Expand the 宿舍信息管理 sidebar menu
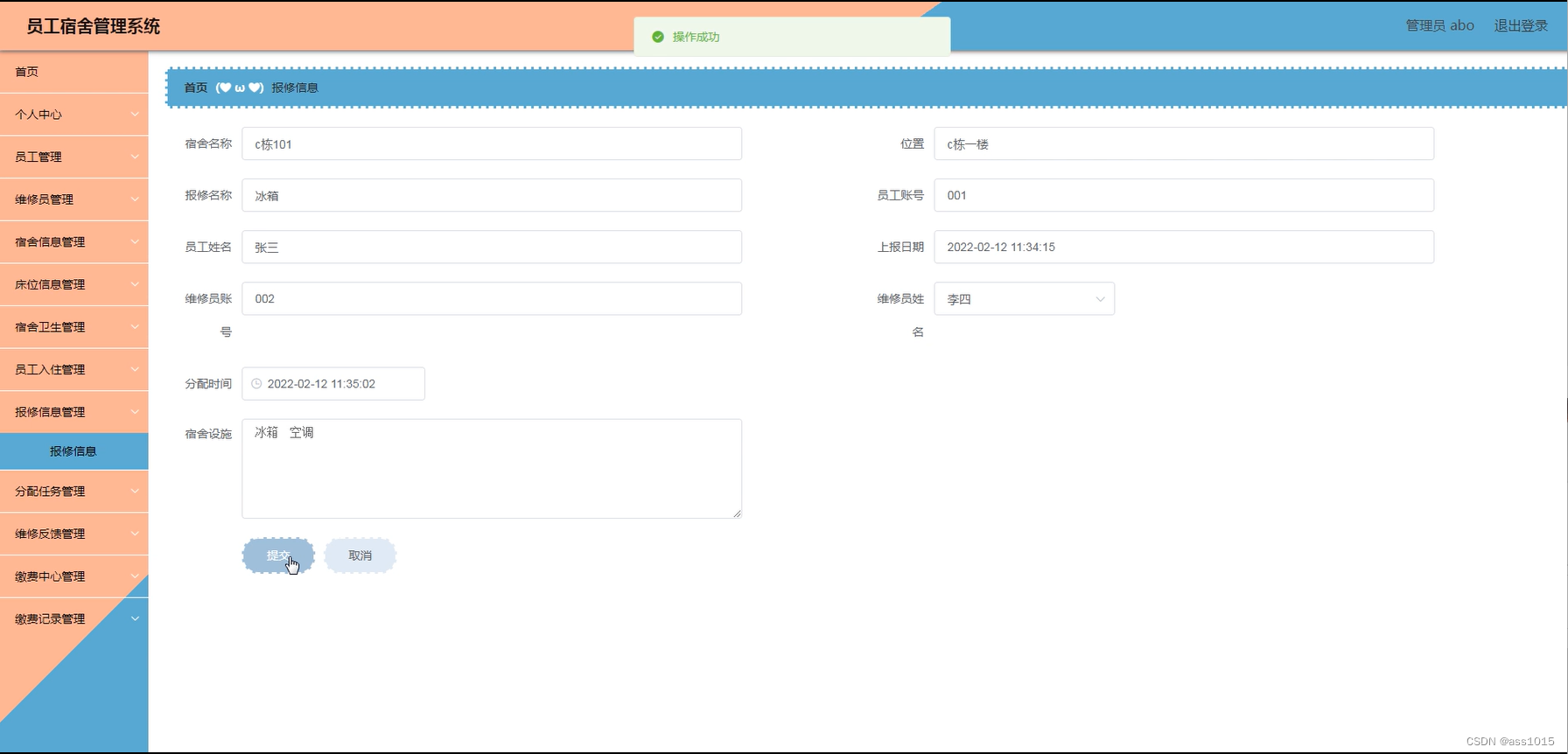1568x754 pixels. [x=74, y=242]
